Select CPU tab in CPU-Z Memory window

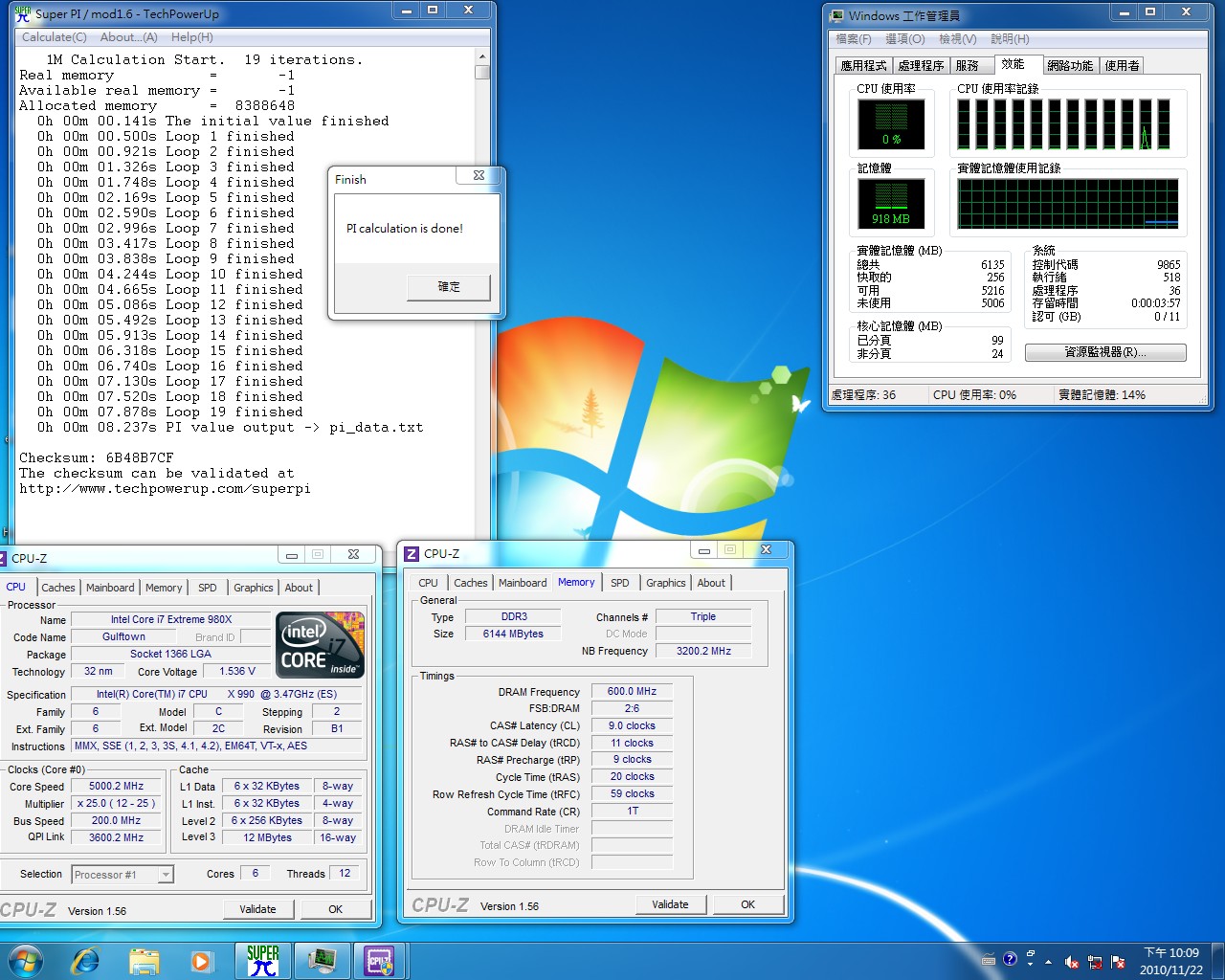[x=429, y=583]
